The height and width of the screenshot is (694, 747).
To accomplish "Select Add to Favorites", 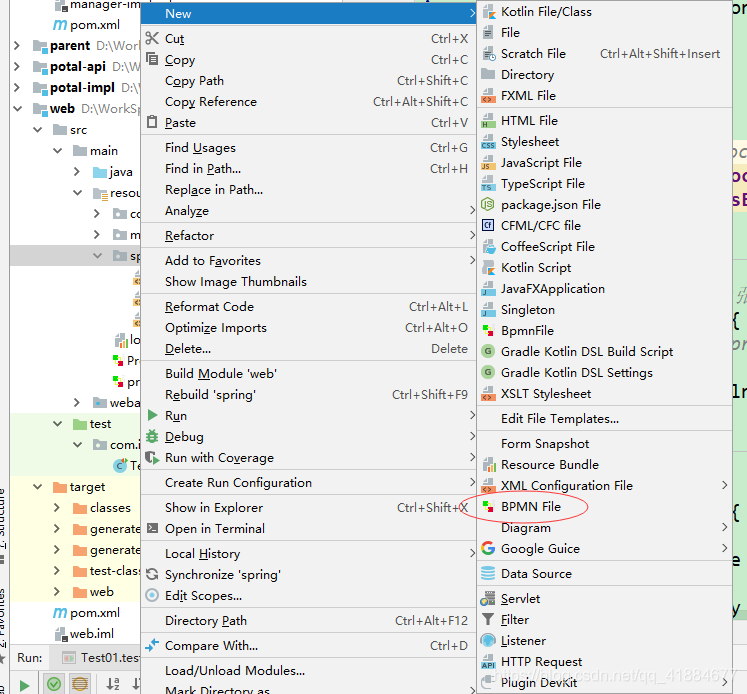I will [x=308, y=261].
